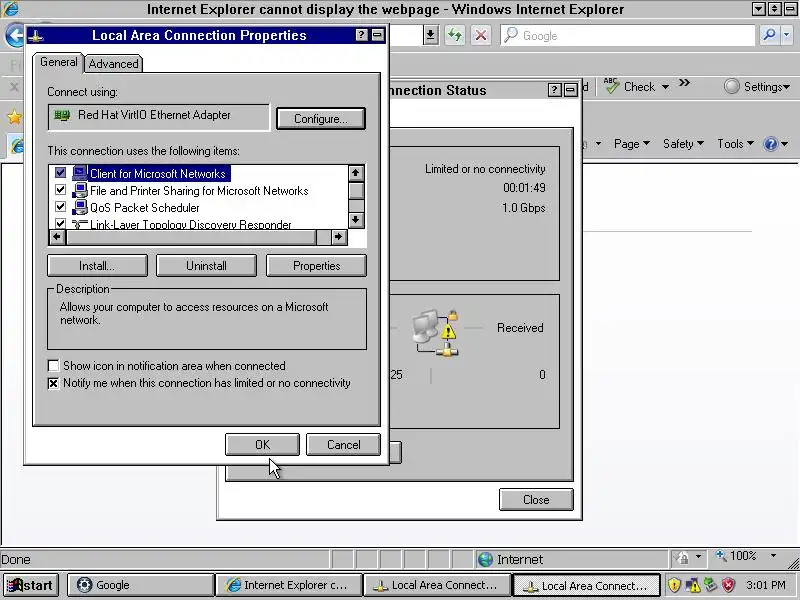Switch to the General tab
Viewport: 800px width, 600px height.
click(59, 62)
